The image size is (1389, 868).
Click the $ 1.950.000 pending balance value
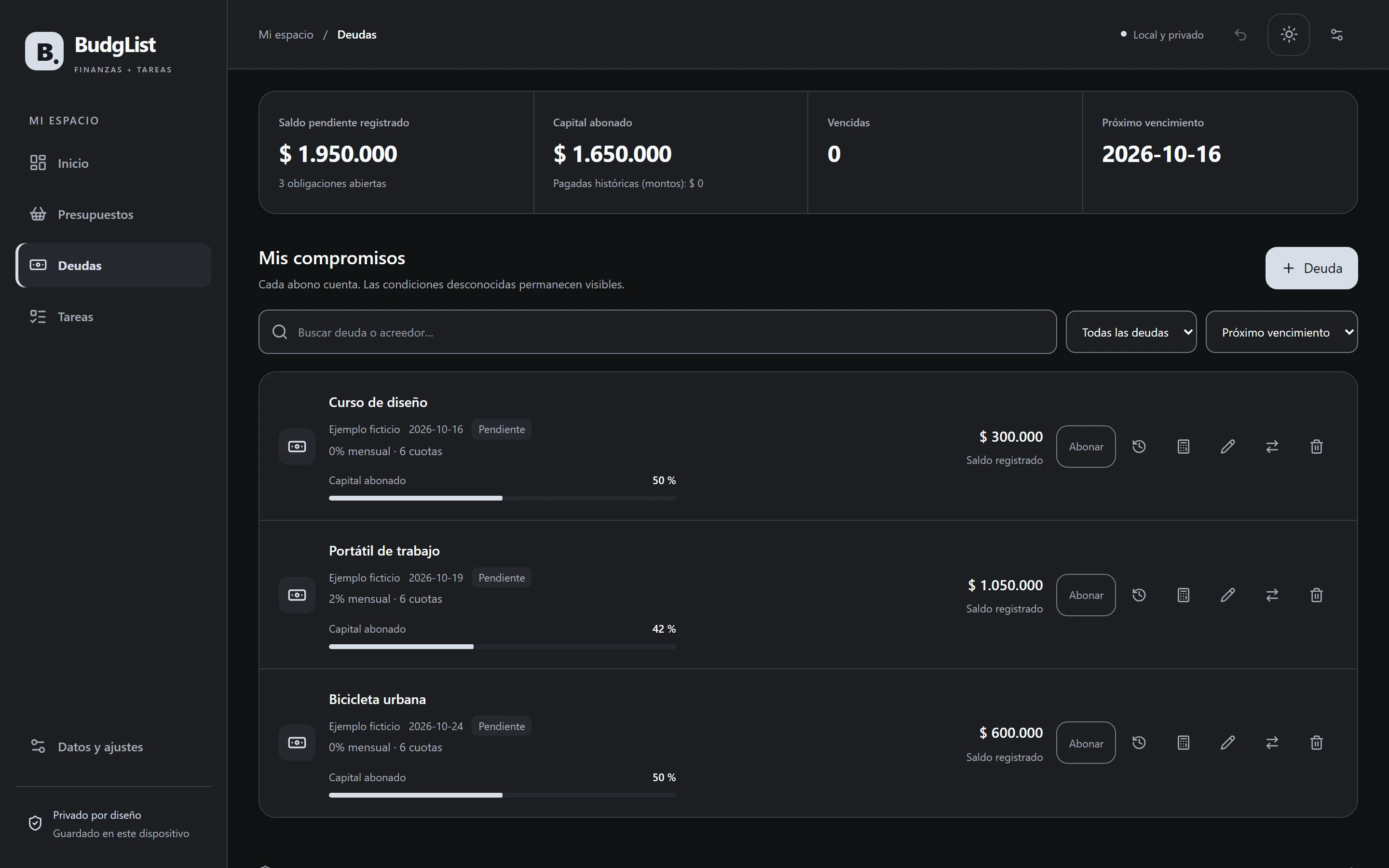[338, 154]
